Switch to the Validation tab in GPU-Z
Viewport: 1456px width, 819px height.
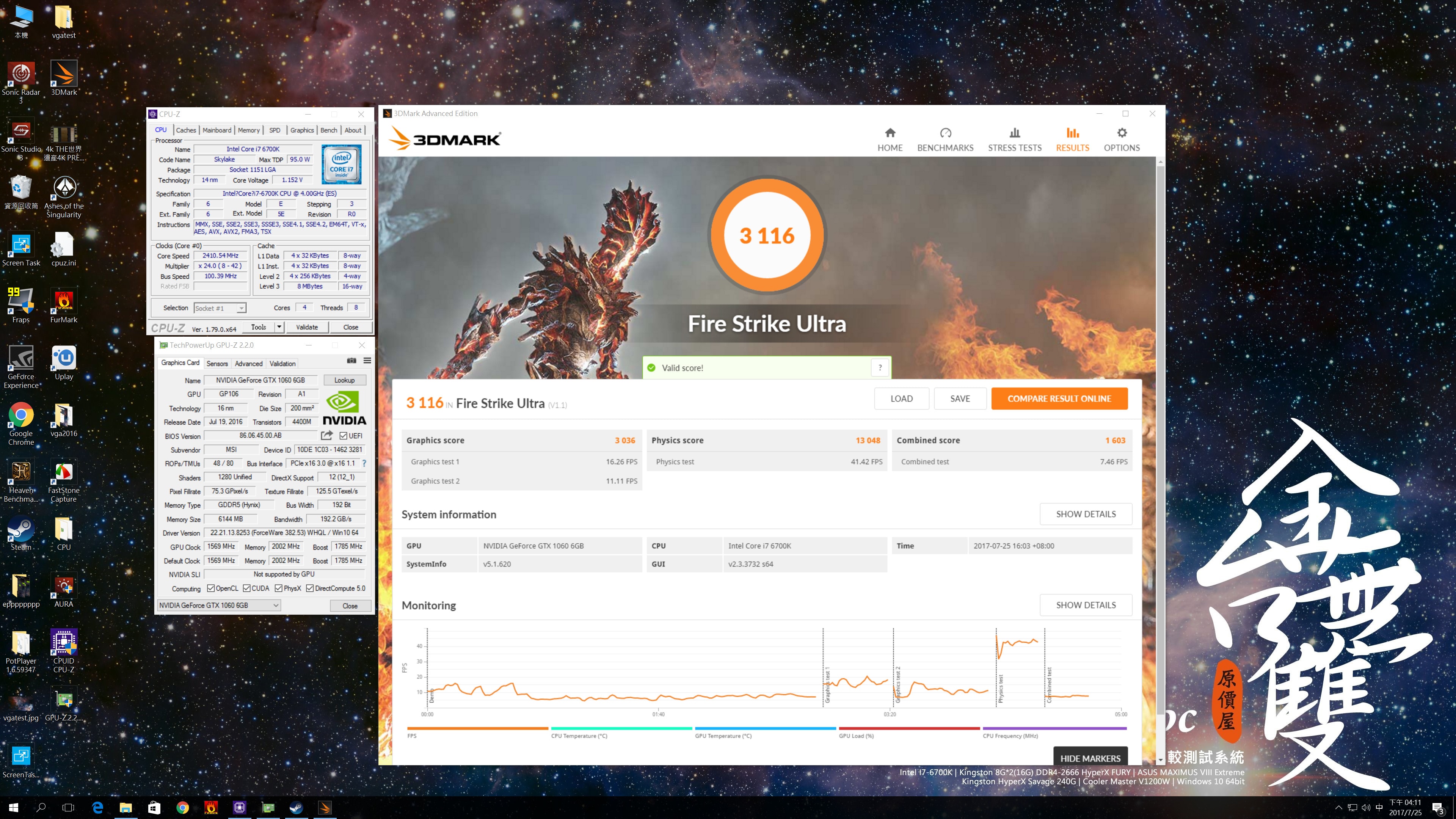[x=282, y=364]
